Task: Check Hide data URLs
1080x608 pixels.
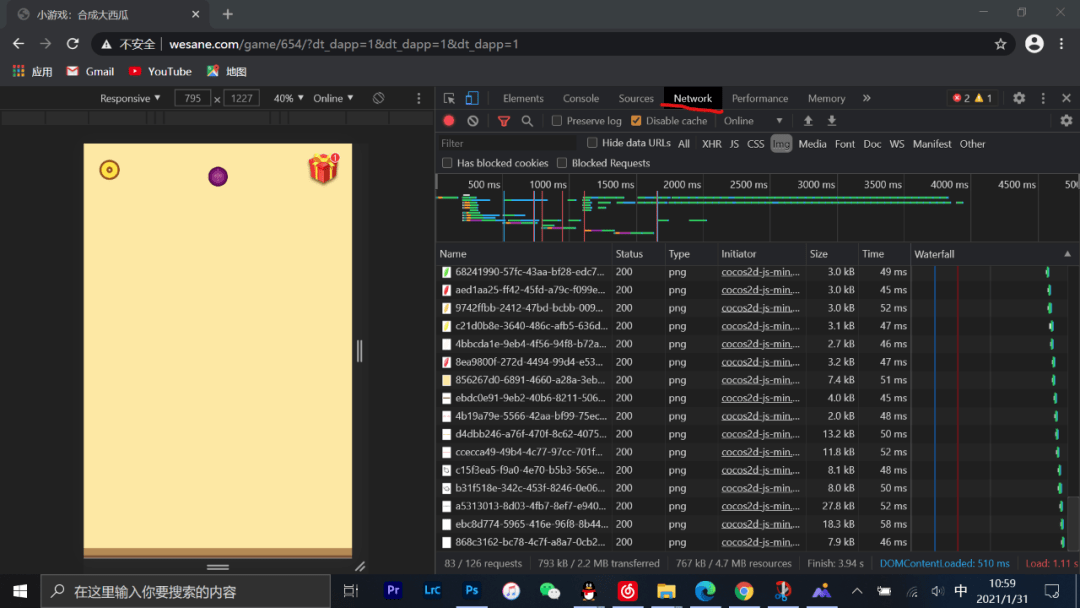Action: point(592,143)
